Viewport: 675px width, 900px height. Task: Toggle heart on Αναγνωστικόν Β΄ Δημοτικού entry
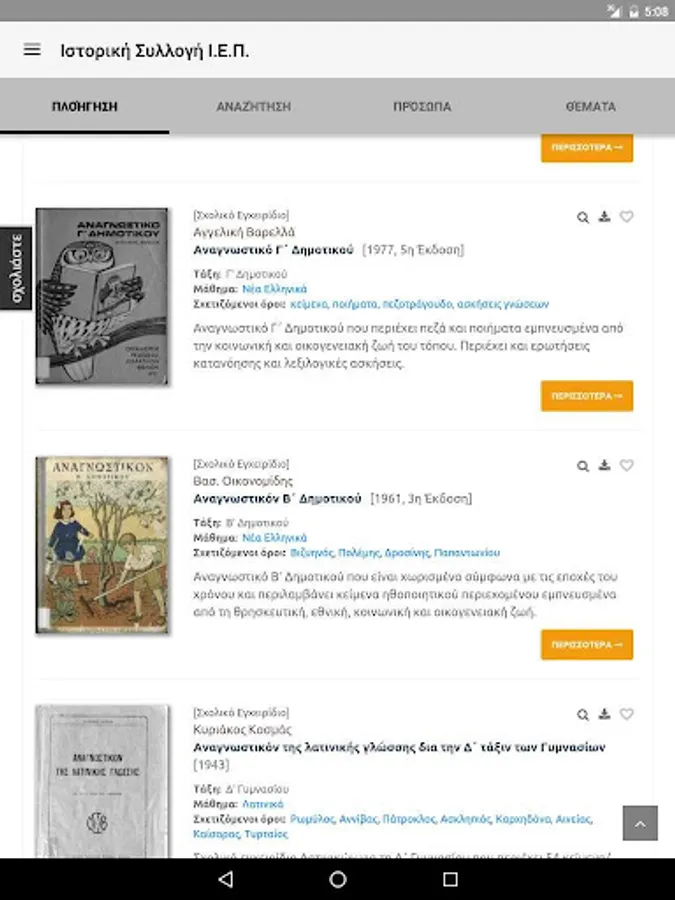tap(627, 465)
